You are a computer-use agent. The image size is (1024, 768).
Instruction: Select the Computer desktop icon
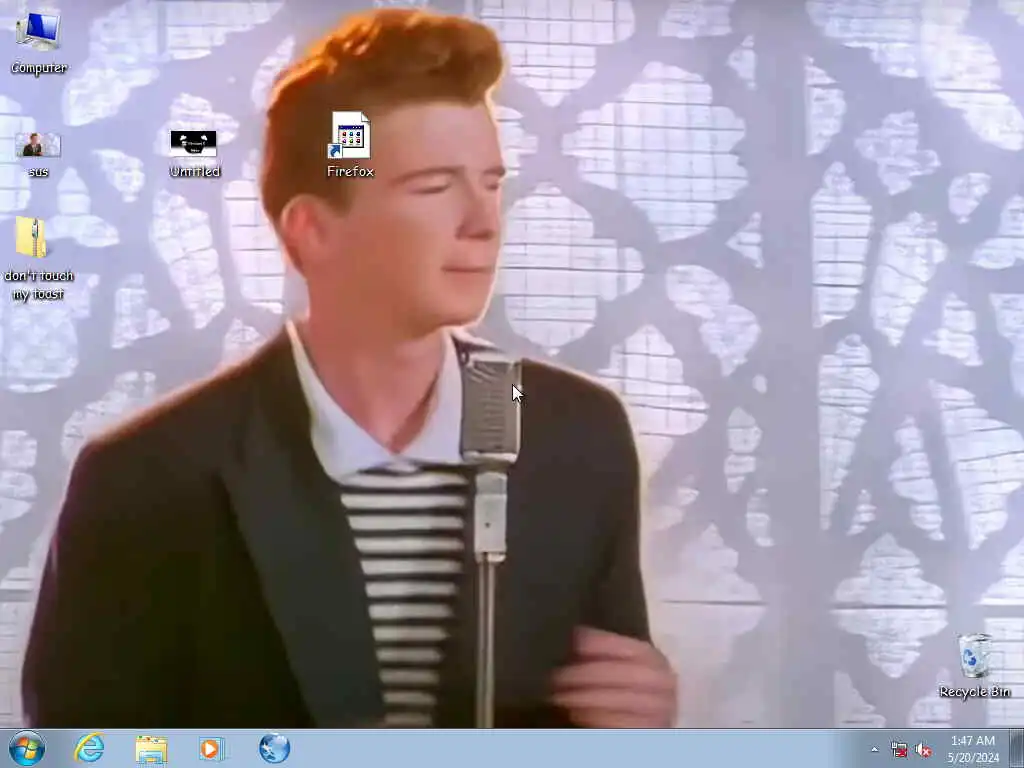point(39,42)
